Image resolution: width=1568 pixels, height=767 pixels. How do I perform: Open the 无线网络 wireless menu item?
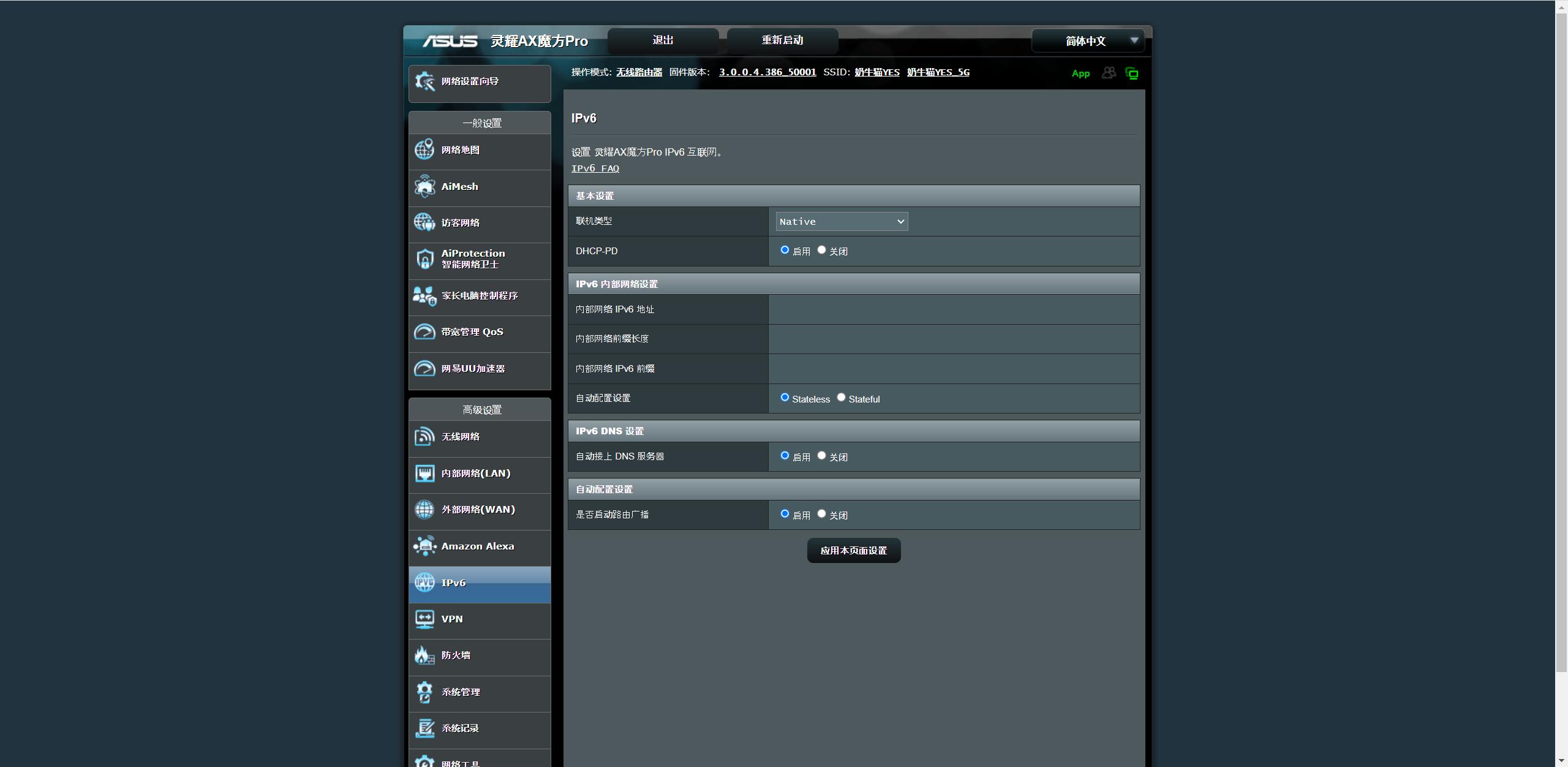tap(461, 437)
